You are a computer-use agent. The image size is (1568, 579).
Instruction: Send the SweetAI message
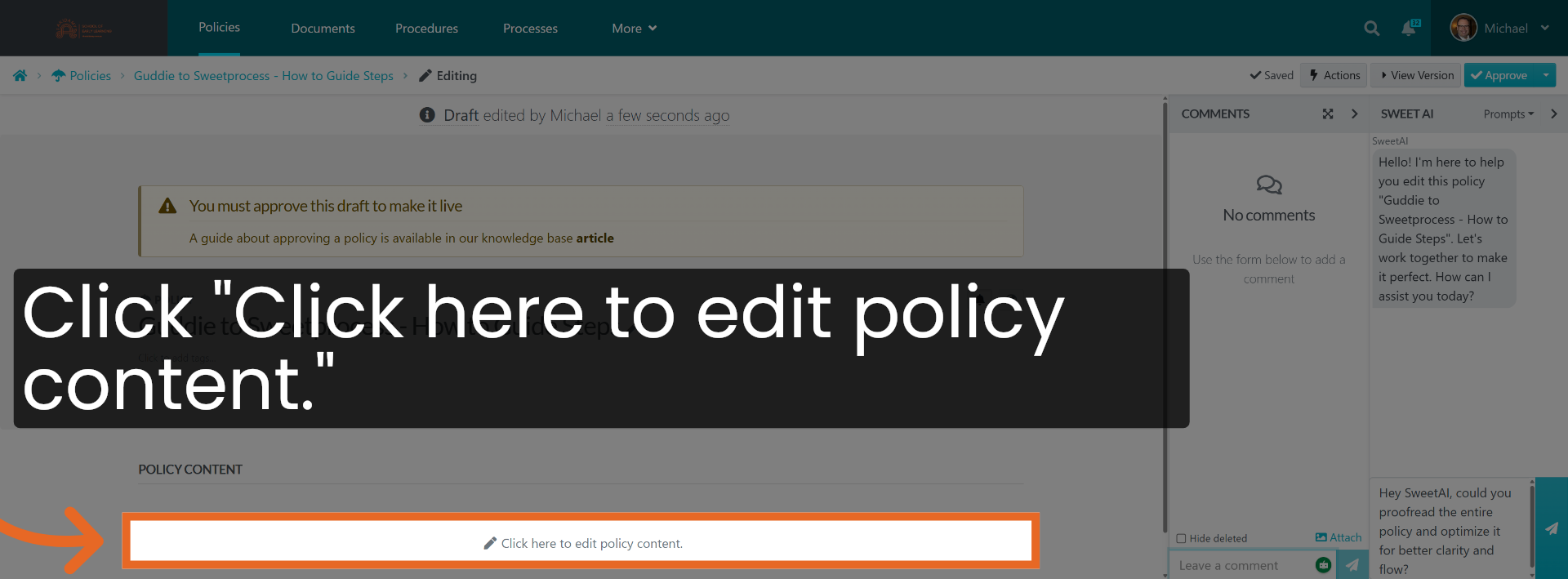(x=1552, y=528)
